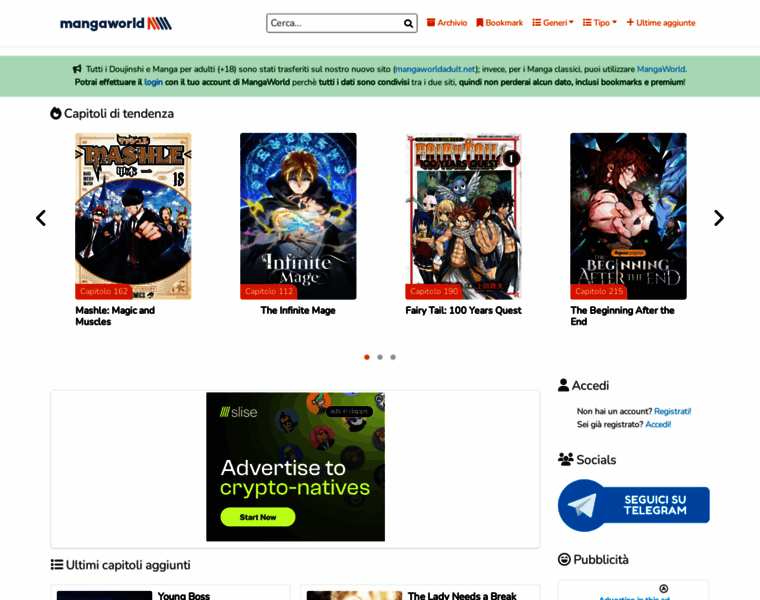Open The Beginning After the End cover
Image resolution: width=760 pixels, height=600 pixels.
point(628,216)
